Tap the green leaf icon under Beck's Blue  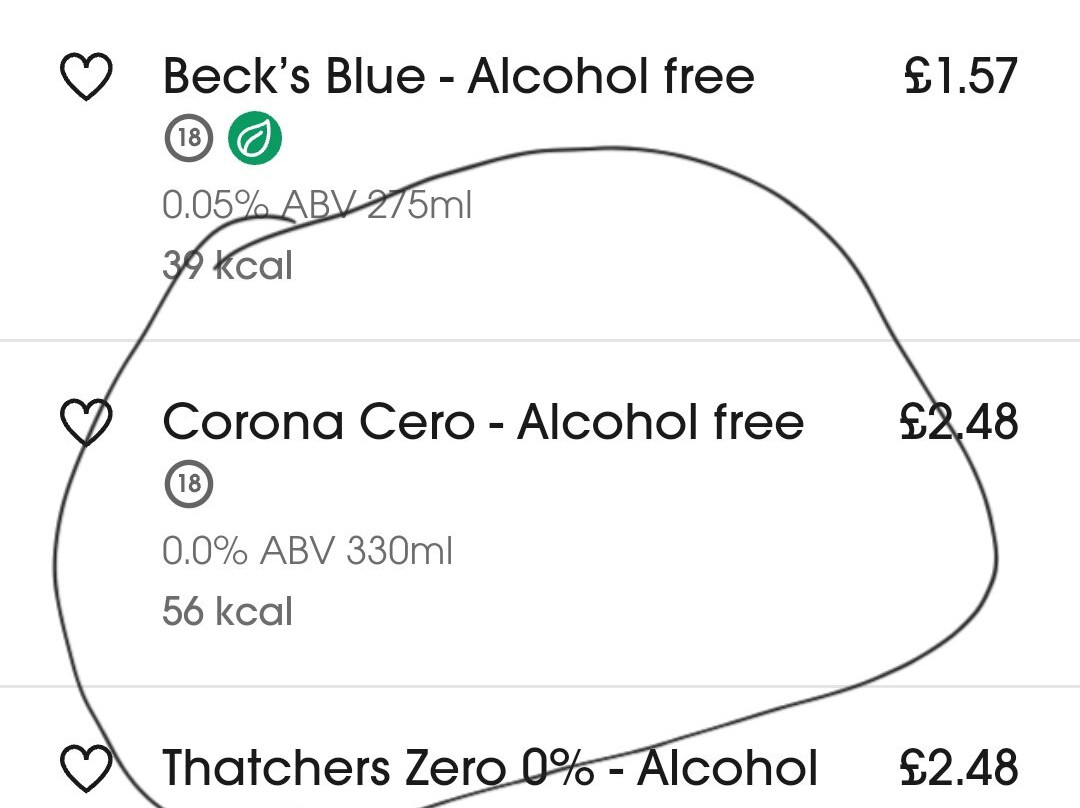pyautogui.click(x=255, y=138)
